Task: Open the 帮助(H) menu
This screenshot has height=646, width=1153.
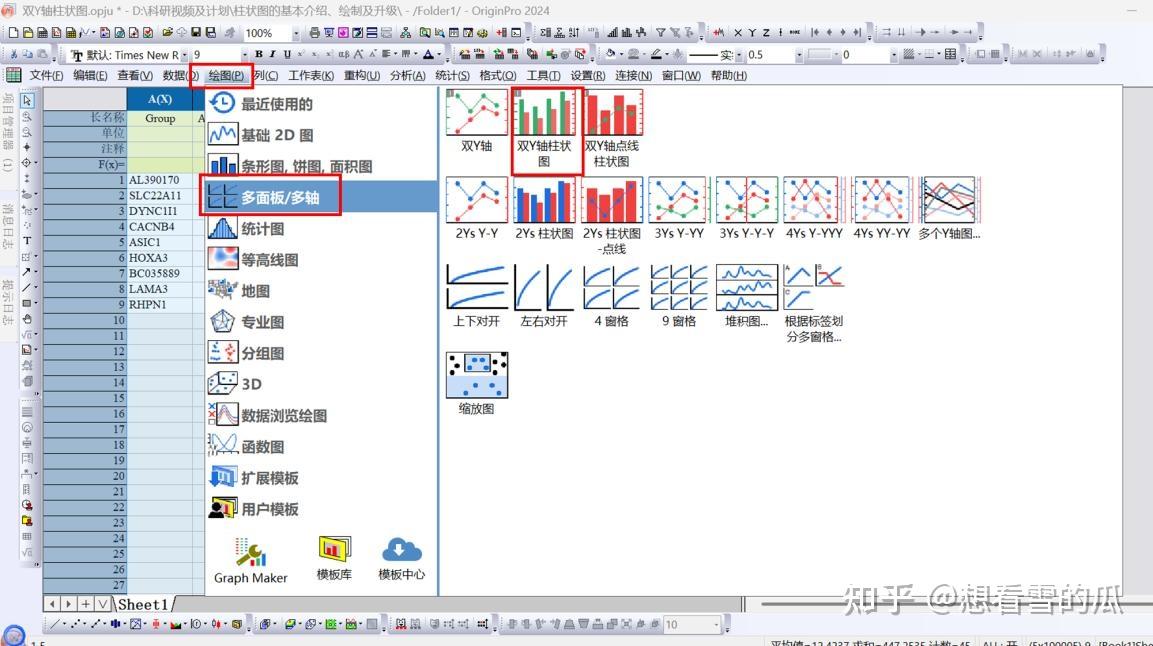Action: 729,76
